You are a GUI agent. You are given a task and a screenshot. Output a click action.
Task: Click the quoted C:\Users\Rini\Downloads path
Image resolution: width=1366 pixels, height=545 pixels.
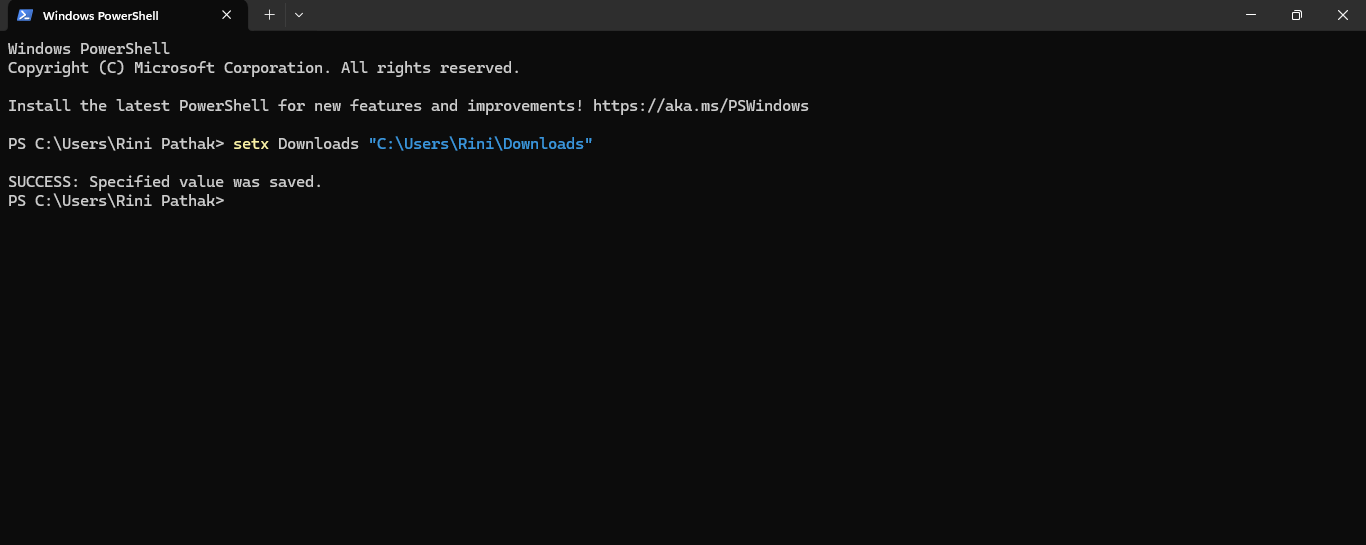[x=480, y=144]
